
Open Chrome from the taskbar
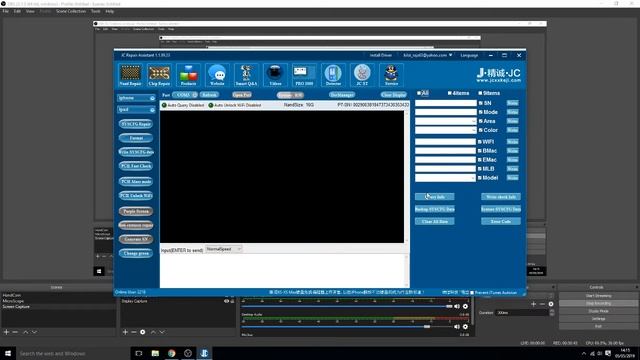pos(171,353)
